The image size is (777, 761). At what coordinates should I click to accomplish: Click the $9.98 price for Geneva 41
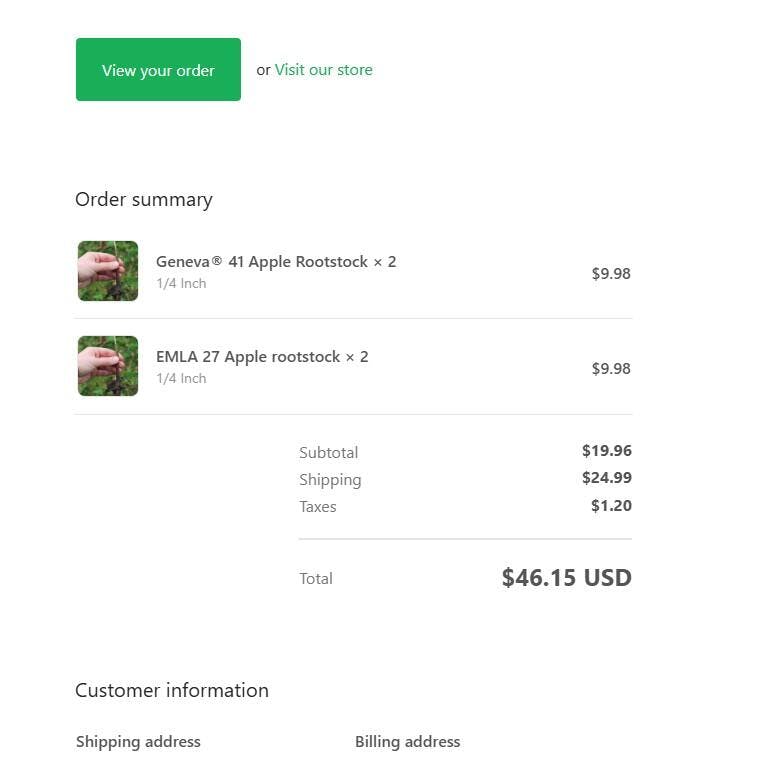(611, 273)
